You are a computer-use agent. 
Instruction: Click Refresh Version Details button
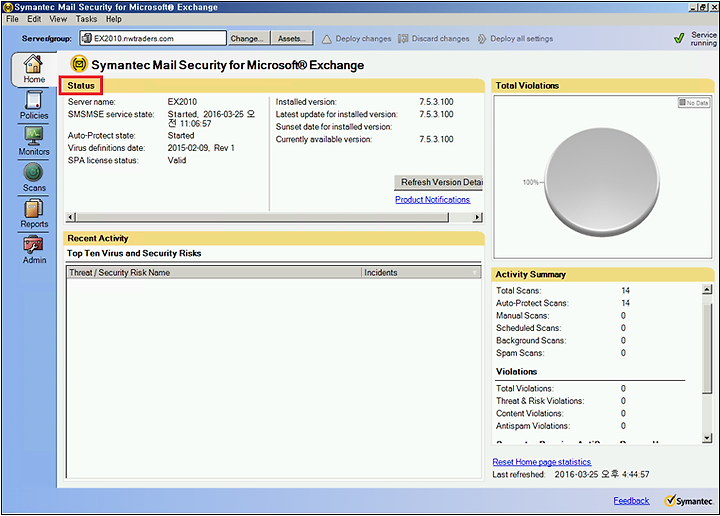(439, 182)
